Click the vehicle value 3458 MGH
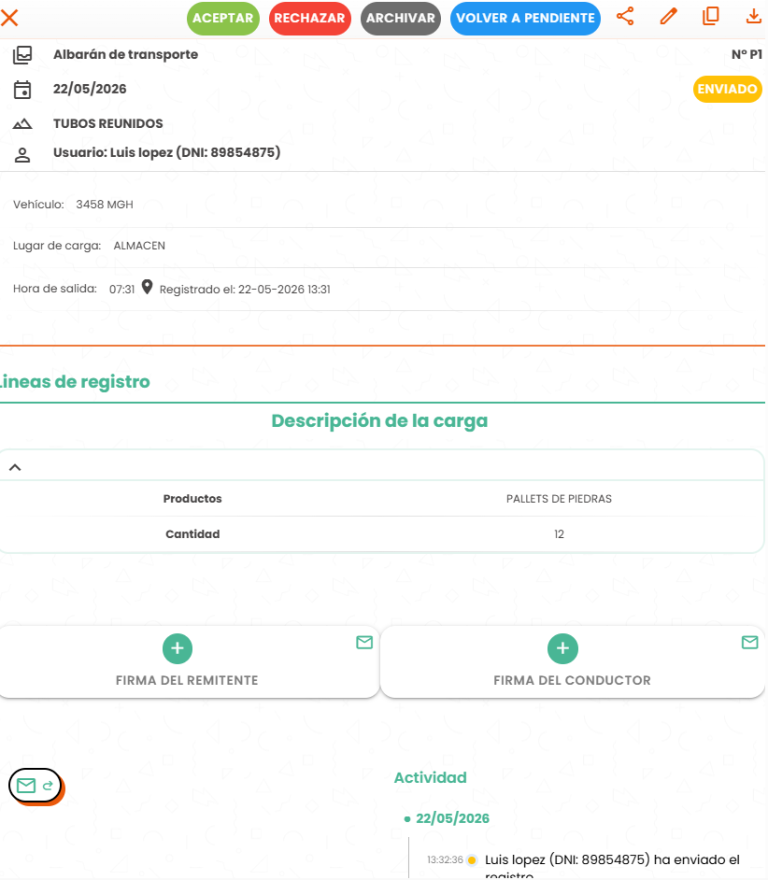 [x=104, y=204]
